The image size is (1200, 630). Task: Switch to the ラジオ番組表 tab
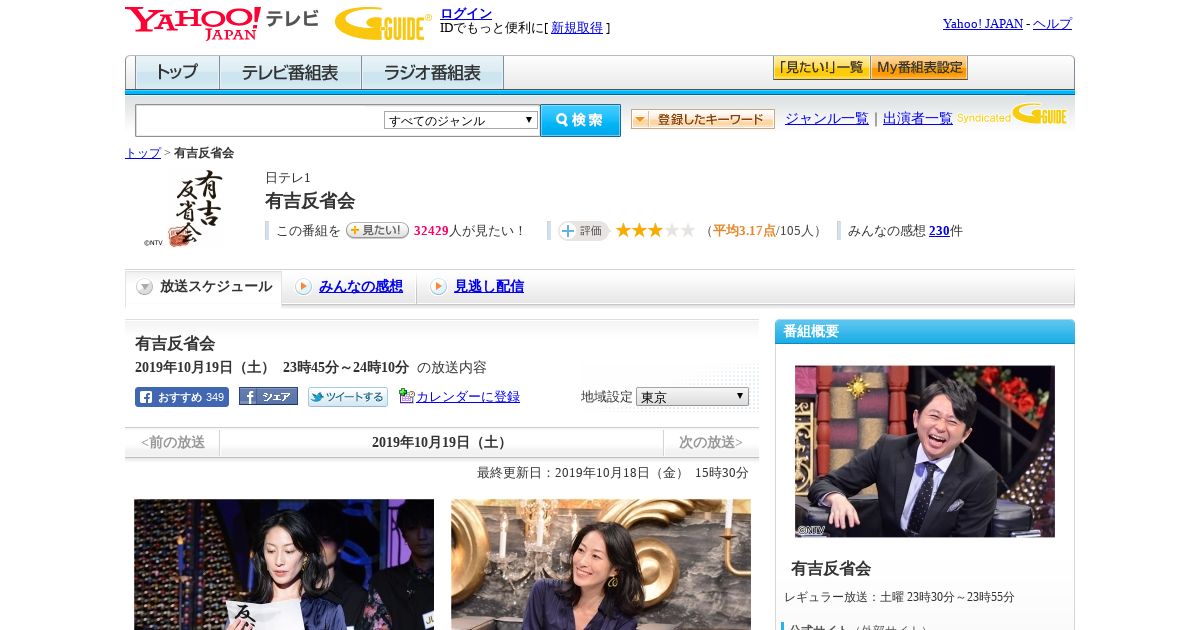click(x=432, y=73)
